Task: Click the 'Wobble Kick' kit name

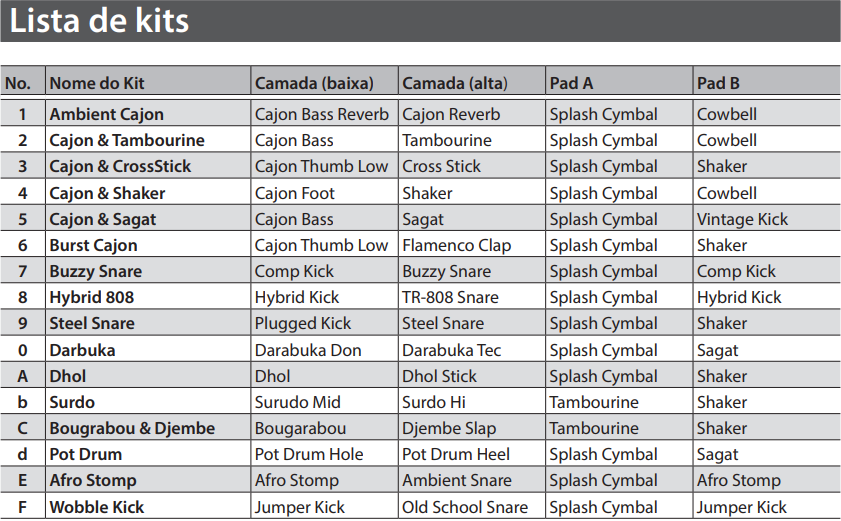Action: [97, 507]
